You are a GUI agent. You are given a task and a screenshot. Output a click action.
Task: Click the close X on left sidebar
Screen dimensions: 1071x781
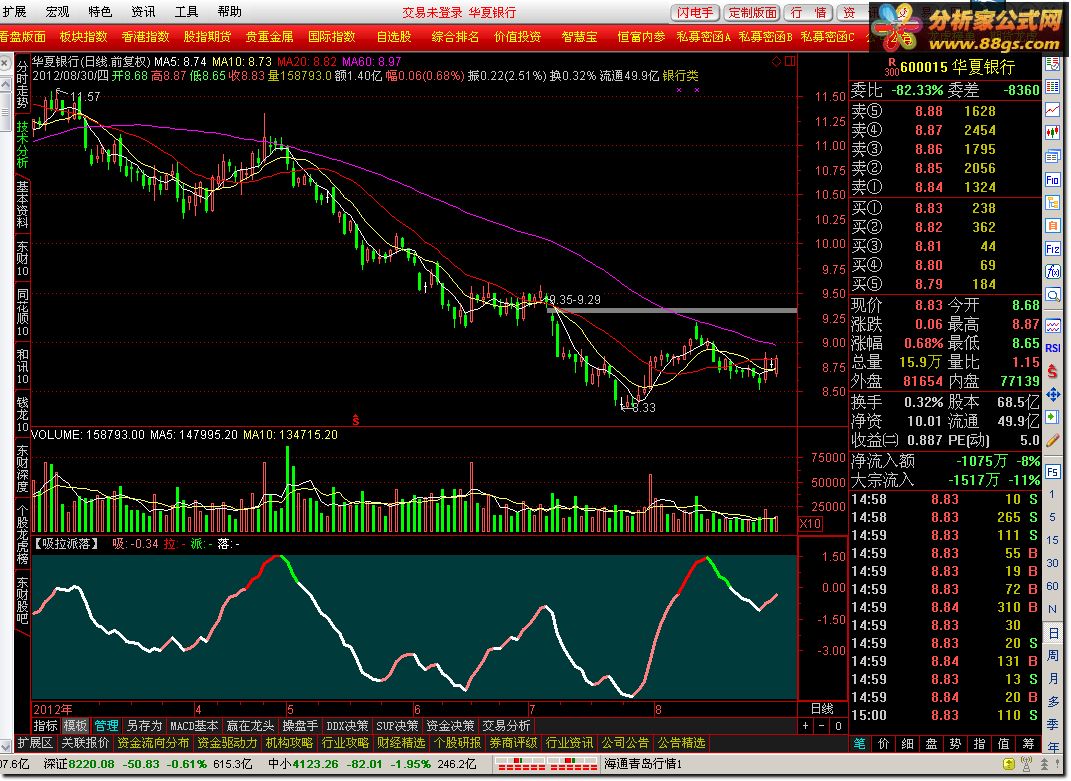pos(5,64)
